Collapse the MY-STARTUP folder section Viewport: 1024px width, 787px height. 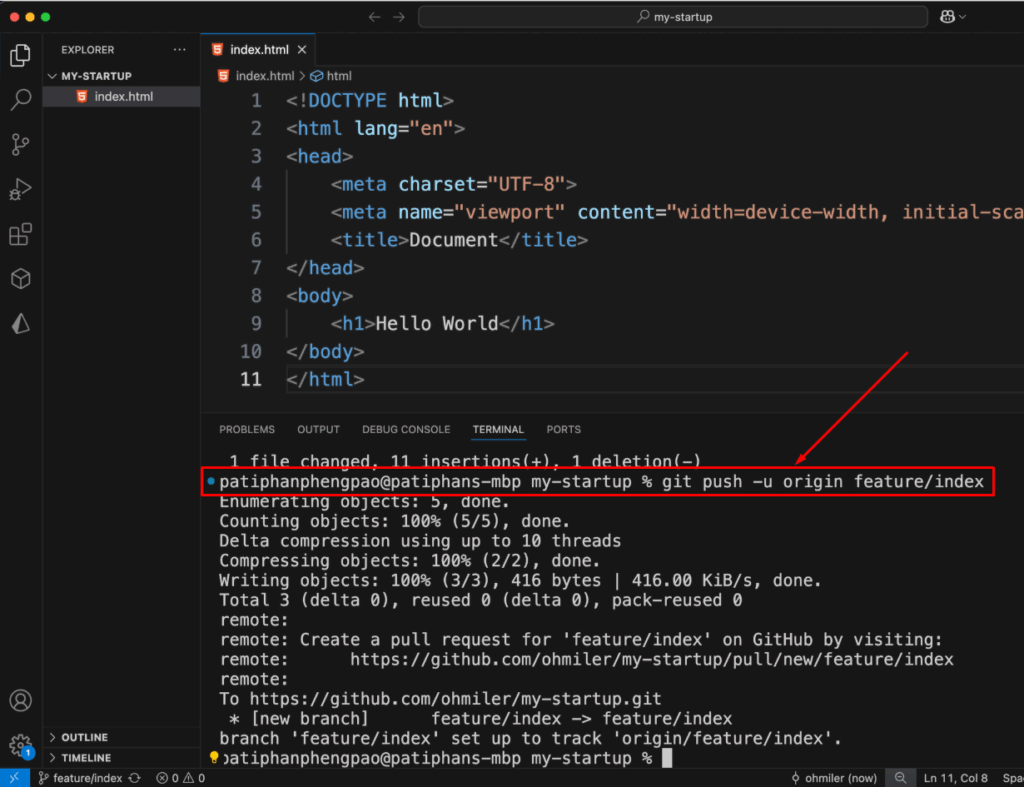(x=95, y=76)
